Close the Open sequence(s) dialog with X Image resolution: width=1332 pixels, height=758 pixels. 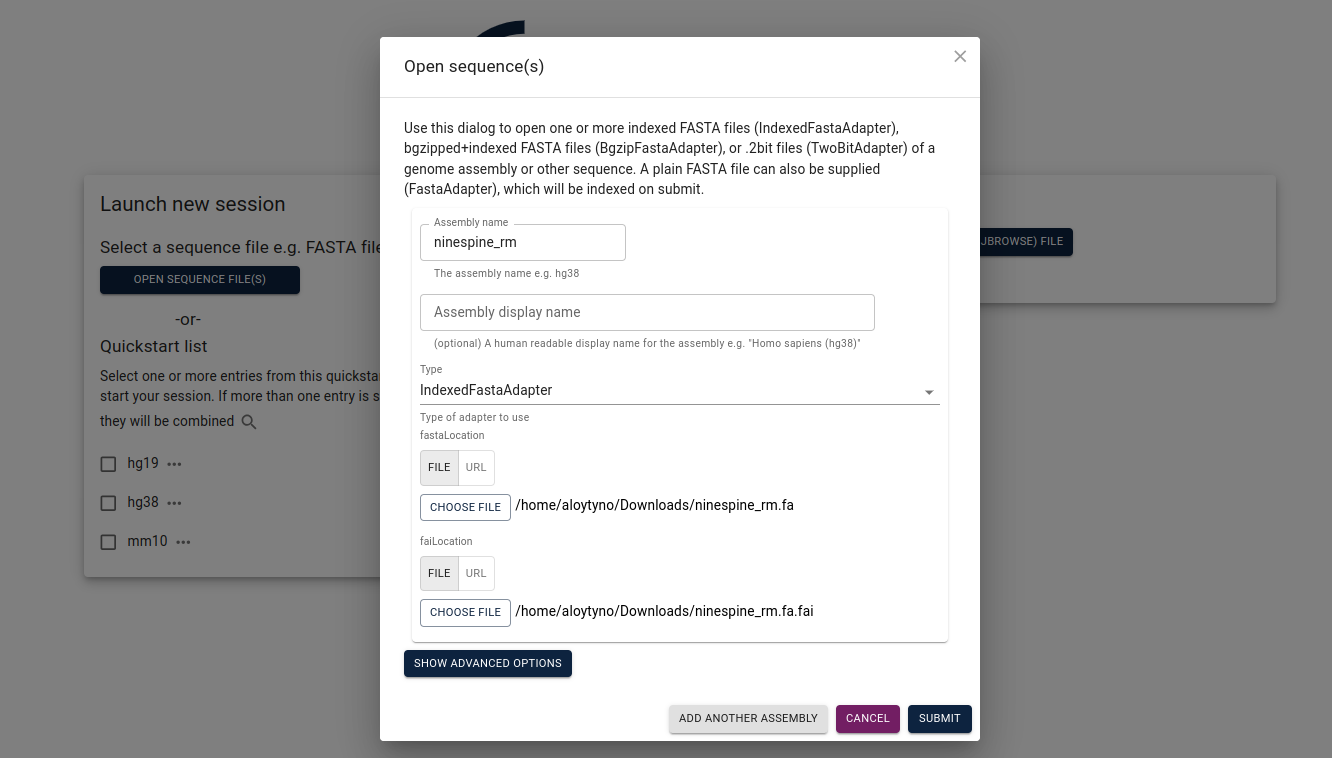click(x=960, y=56)
